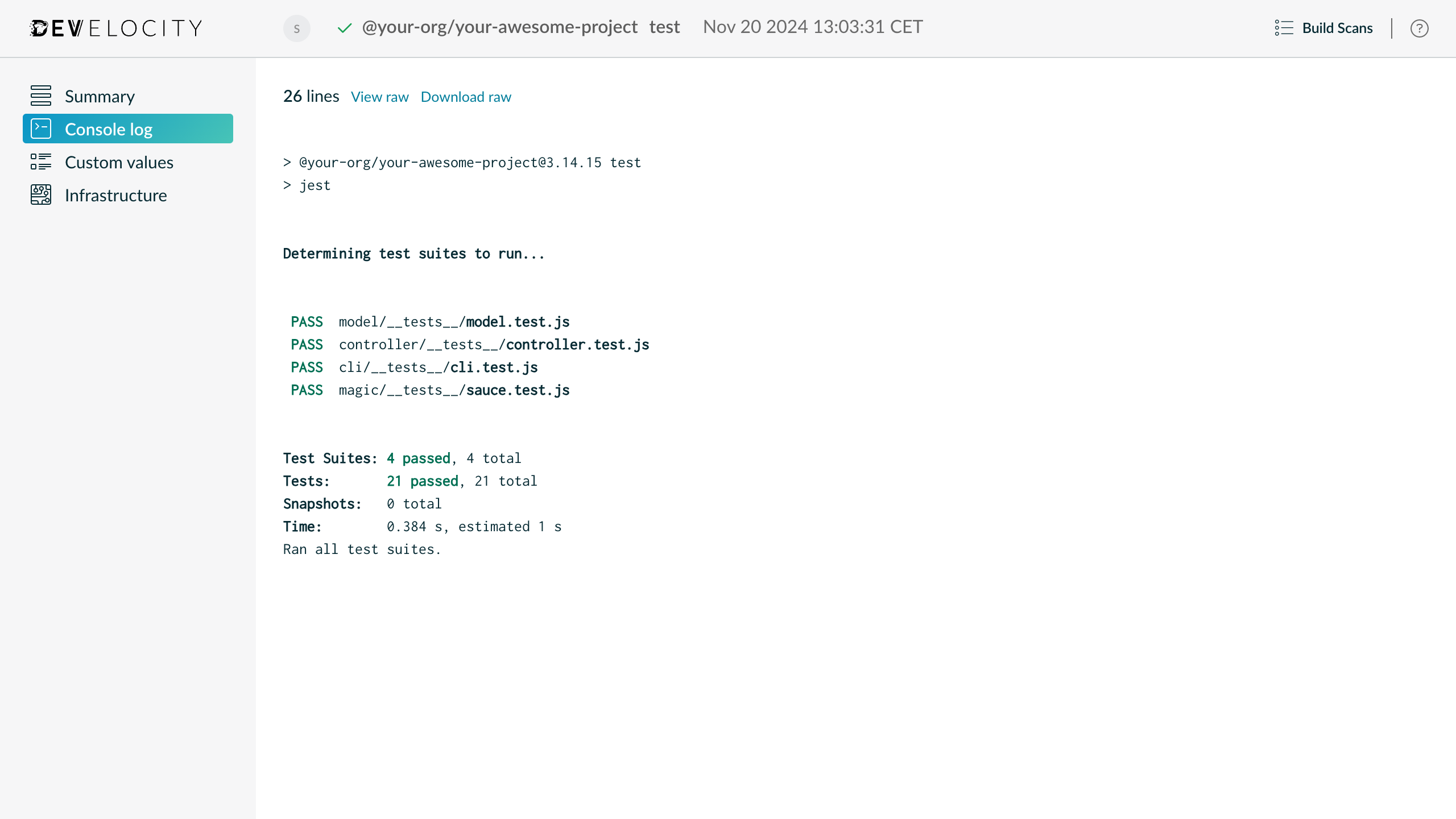Click the 'Test Suites: 4 passed' line
1456x819 pixels.
(402, 458)
